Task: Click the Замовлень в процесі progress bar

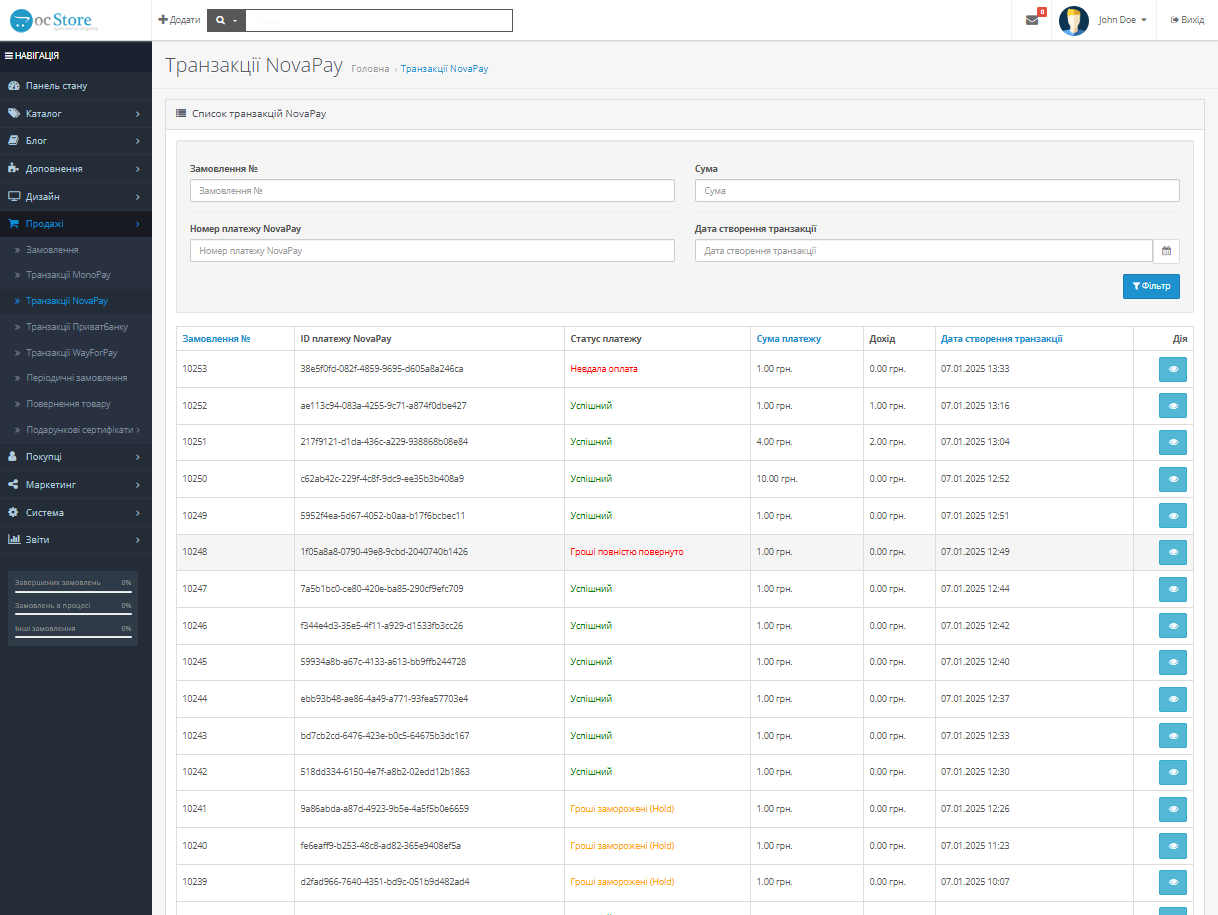Action: (x=73, y=615)
